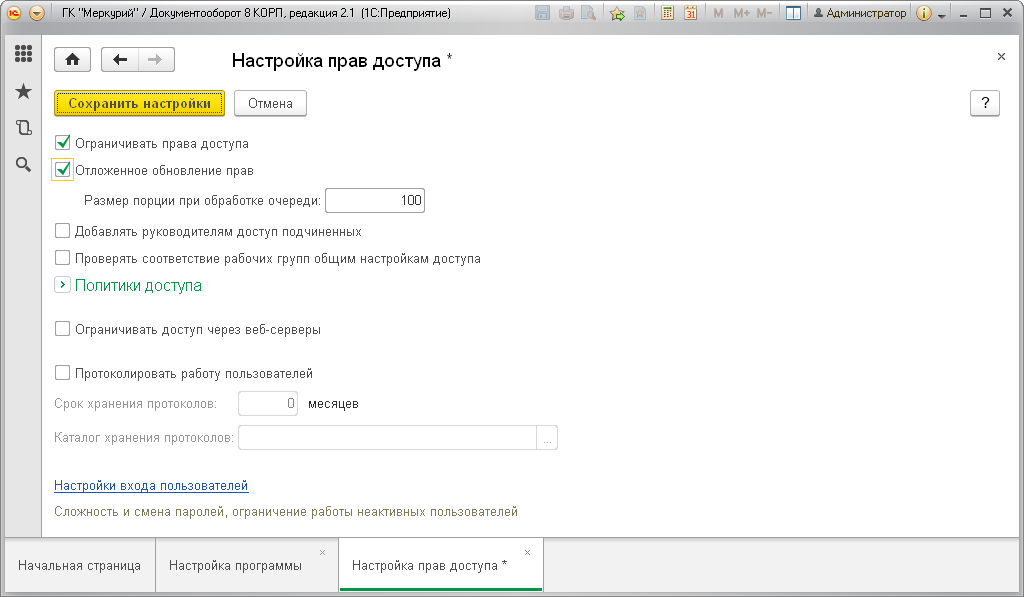1024x597 pixels.
Task: Open the search magnifier in sidebar
Action: [24, 165]
